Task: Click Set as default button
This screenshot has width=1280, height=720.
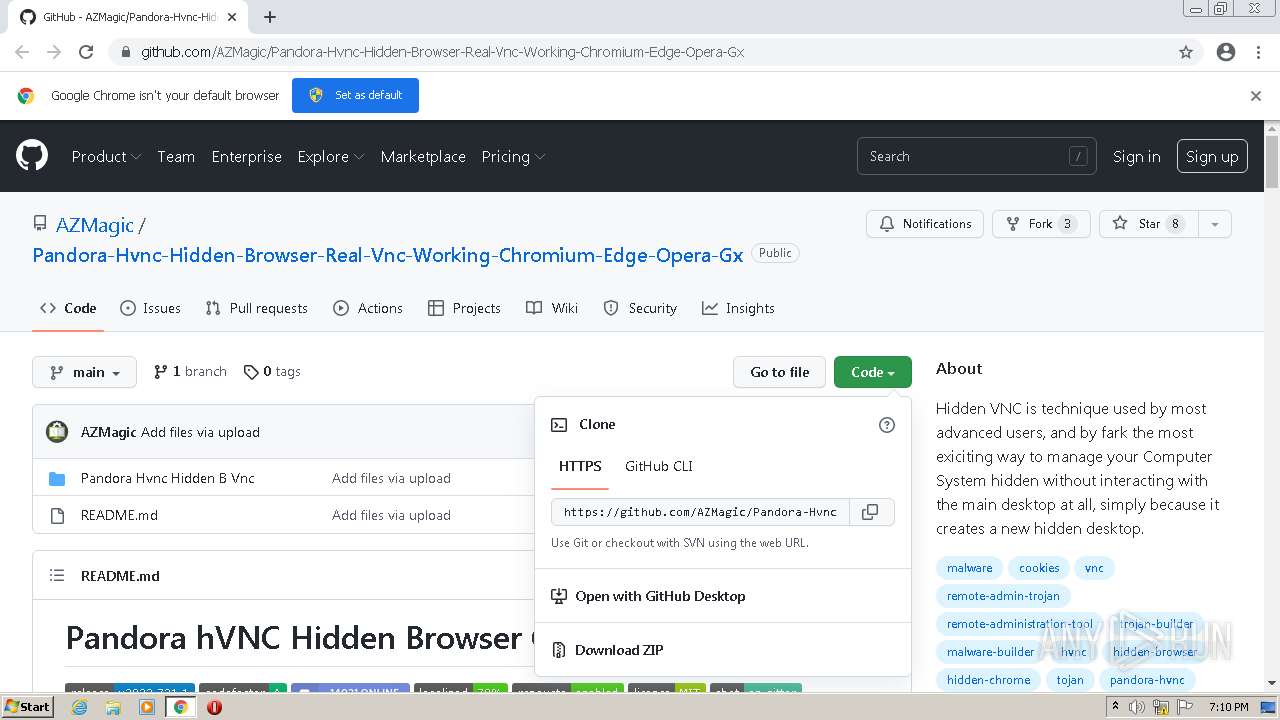Action: [x=355, y=95]
